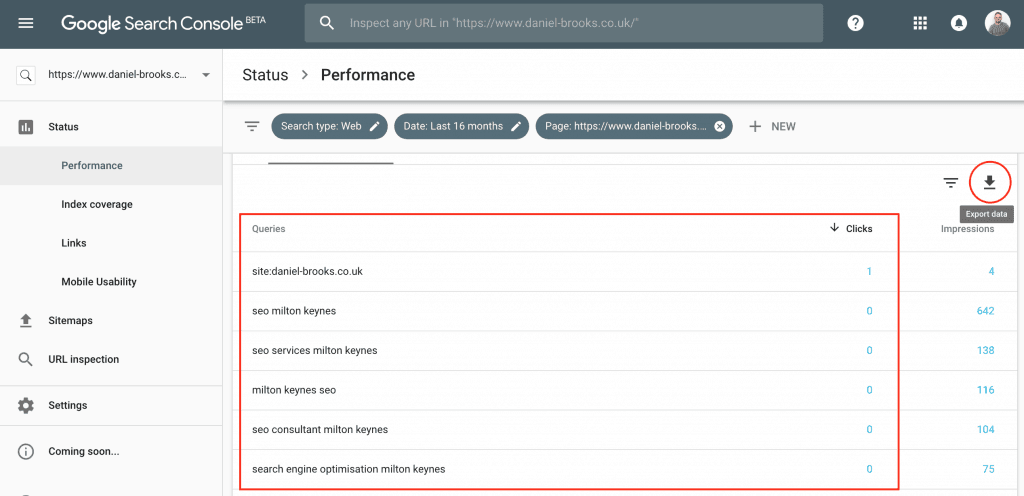Viewport: 1024px width, 496px height.
Task: Click the 642 impressions value
Action: click(x=985, y=311)
